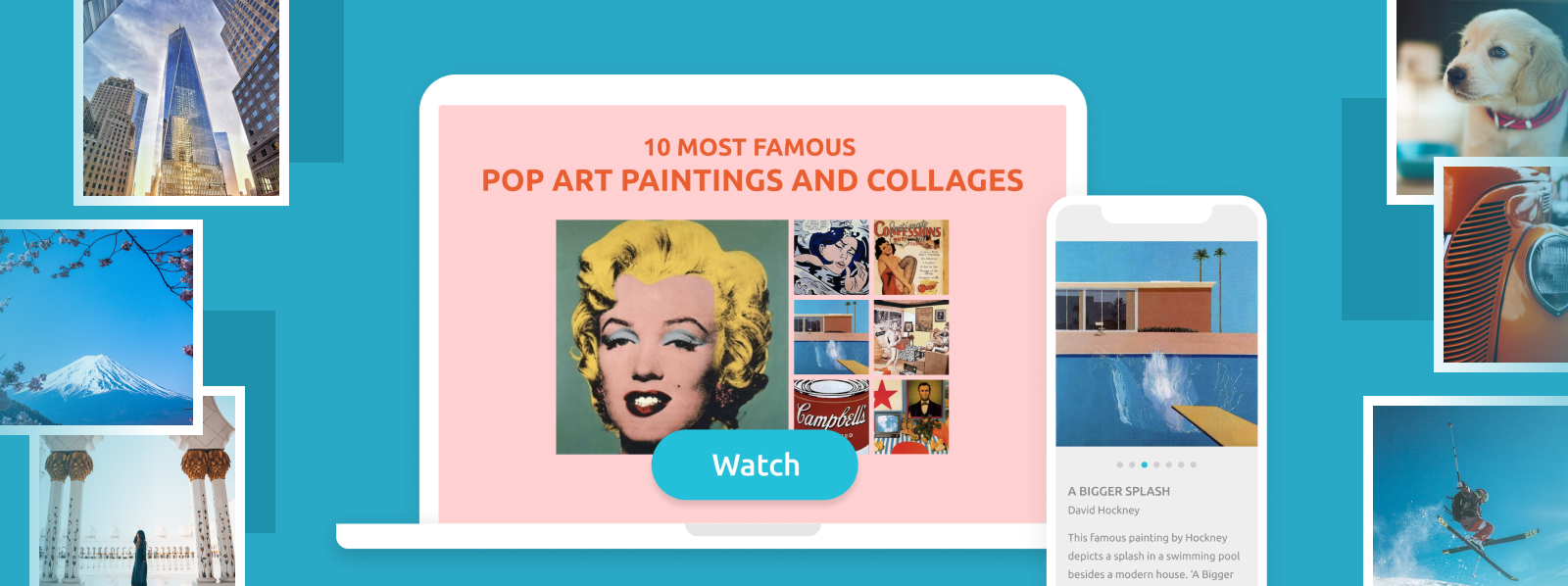Open the skyscraper photo
The height and width of the screenshot is (586, 1568).
tap(181, 98)
